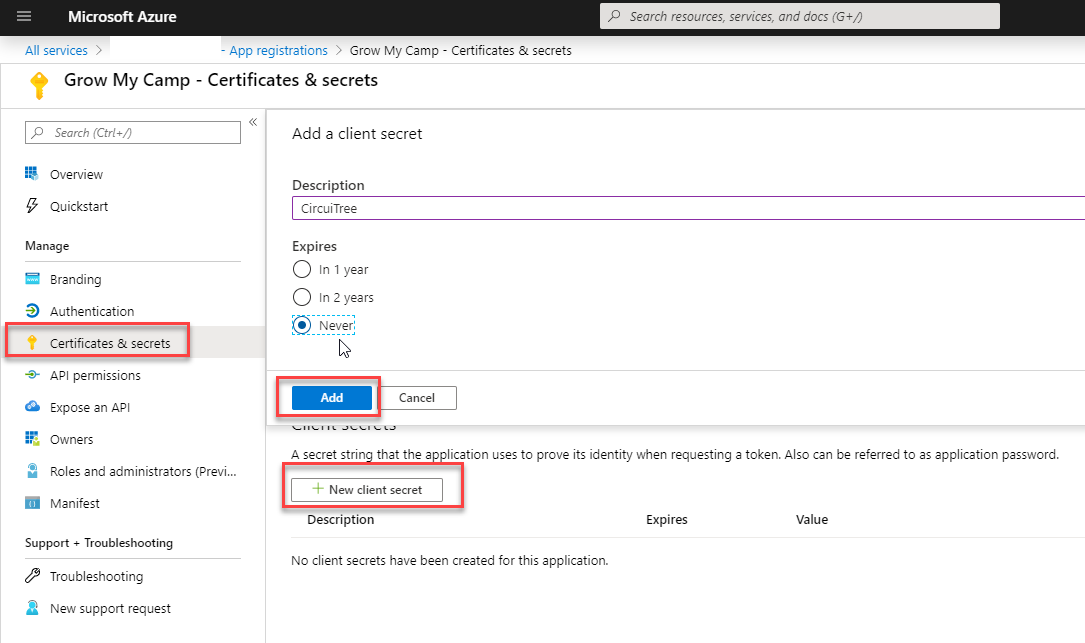This screenshot has height=643, width=1085.
Task: Click the Expose an API cloud icon
Action: [32, 407]
